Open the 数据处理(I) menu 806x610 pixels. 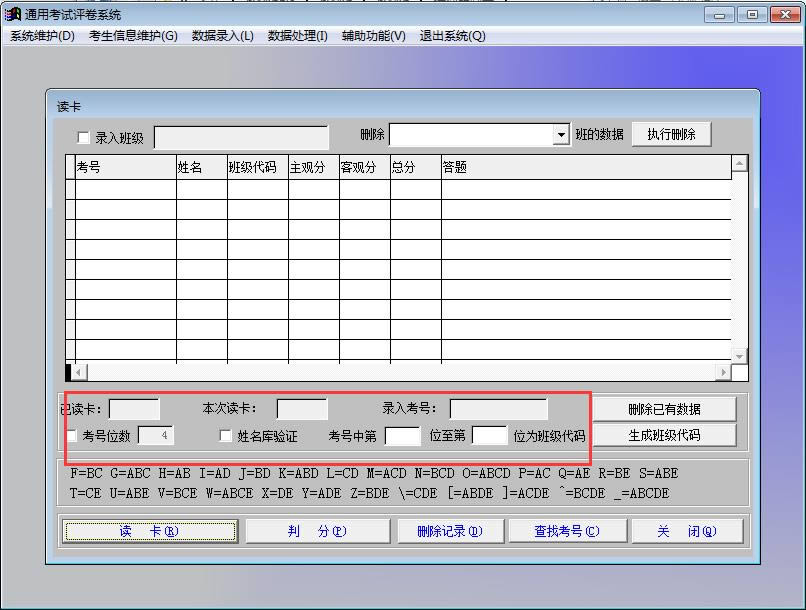point(298,36)
